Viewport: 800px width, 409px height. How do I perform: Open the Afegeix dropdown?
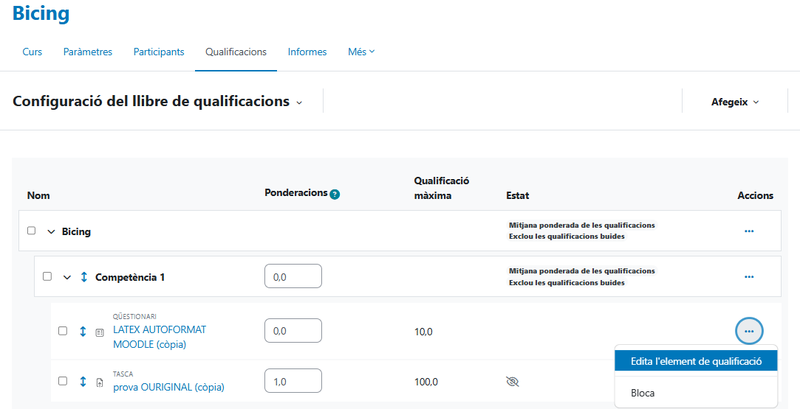point(735,102)
